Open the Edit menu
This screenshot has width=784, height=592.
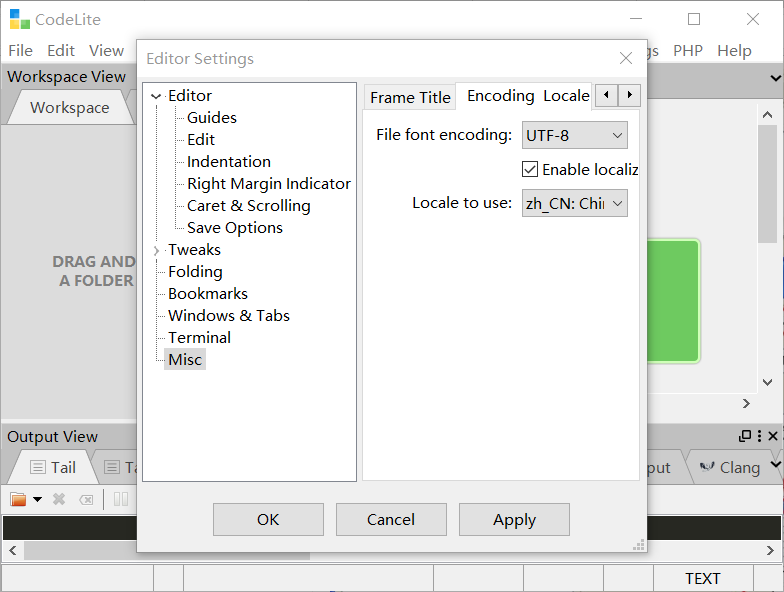click(x=61, y=50)
